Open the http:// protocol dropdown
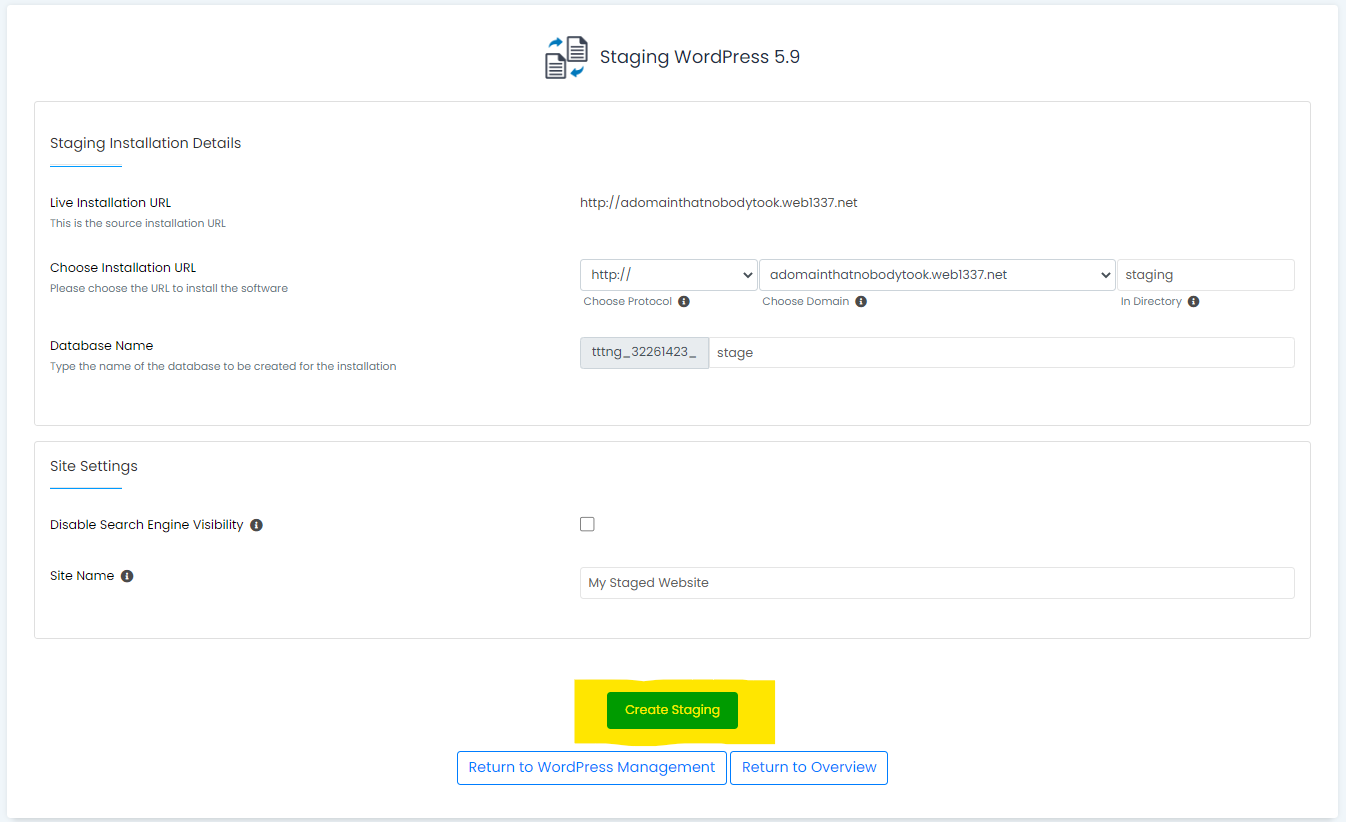This screenshot has width=1346, height=822. (668, 275)
